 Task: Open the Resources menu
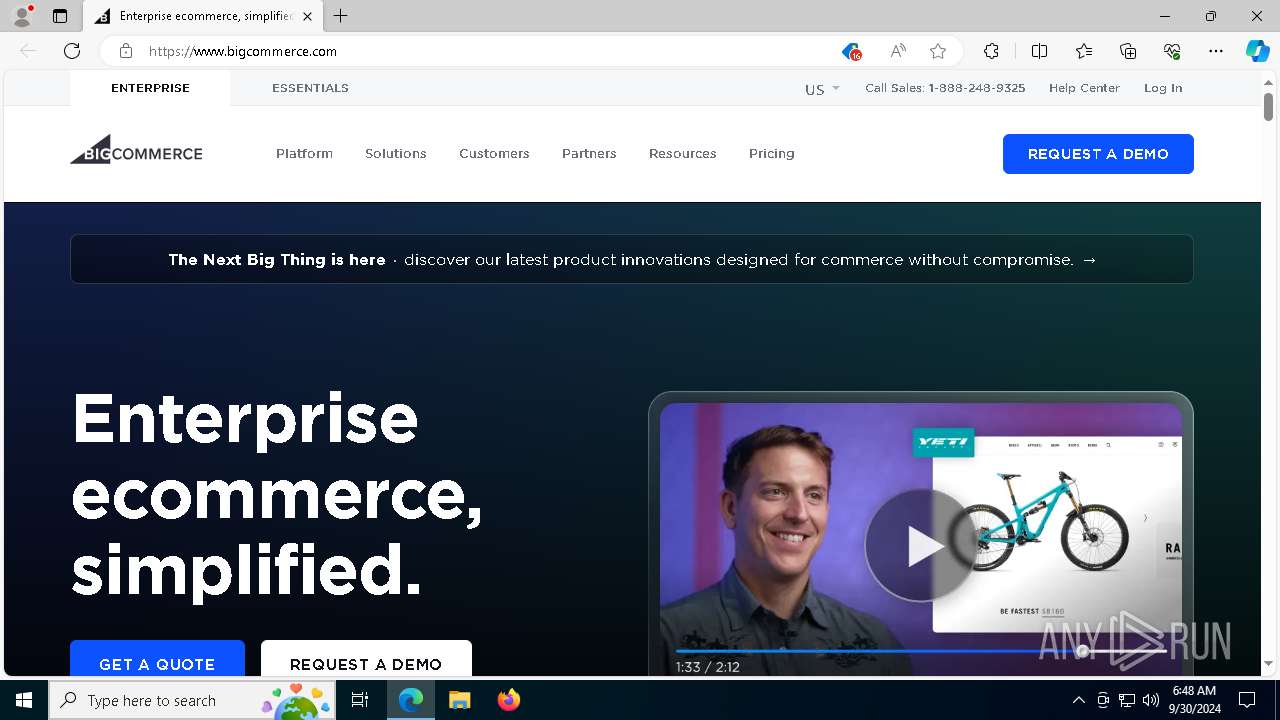pos(683,153)
